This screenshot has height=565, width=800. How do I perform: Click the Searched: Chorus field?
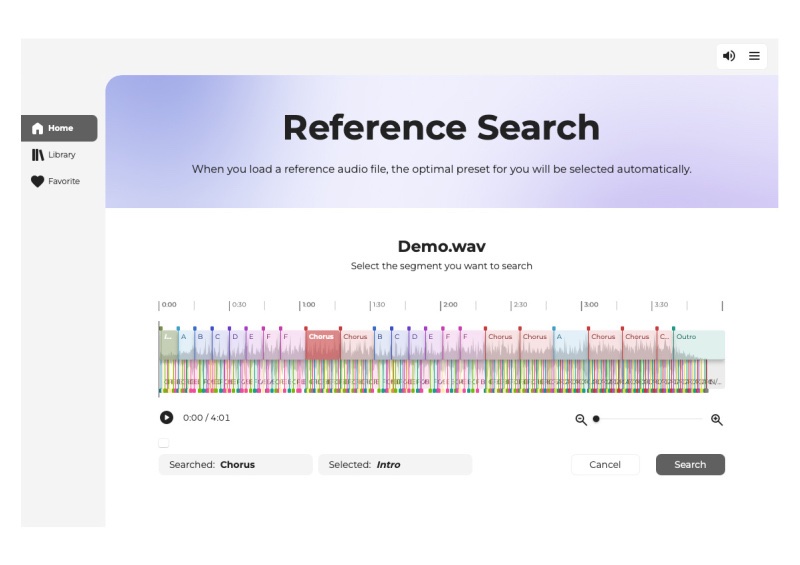(x=235, y=464)
